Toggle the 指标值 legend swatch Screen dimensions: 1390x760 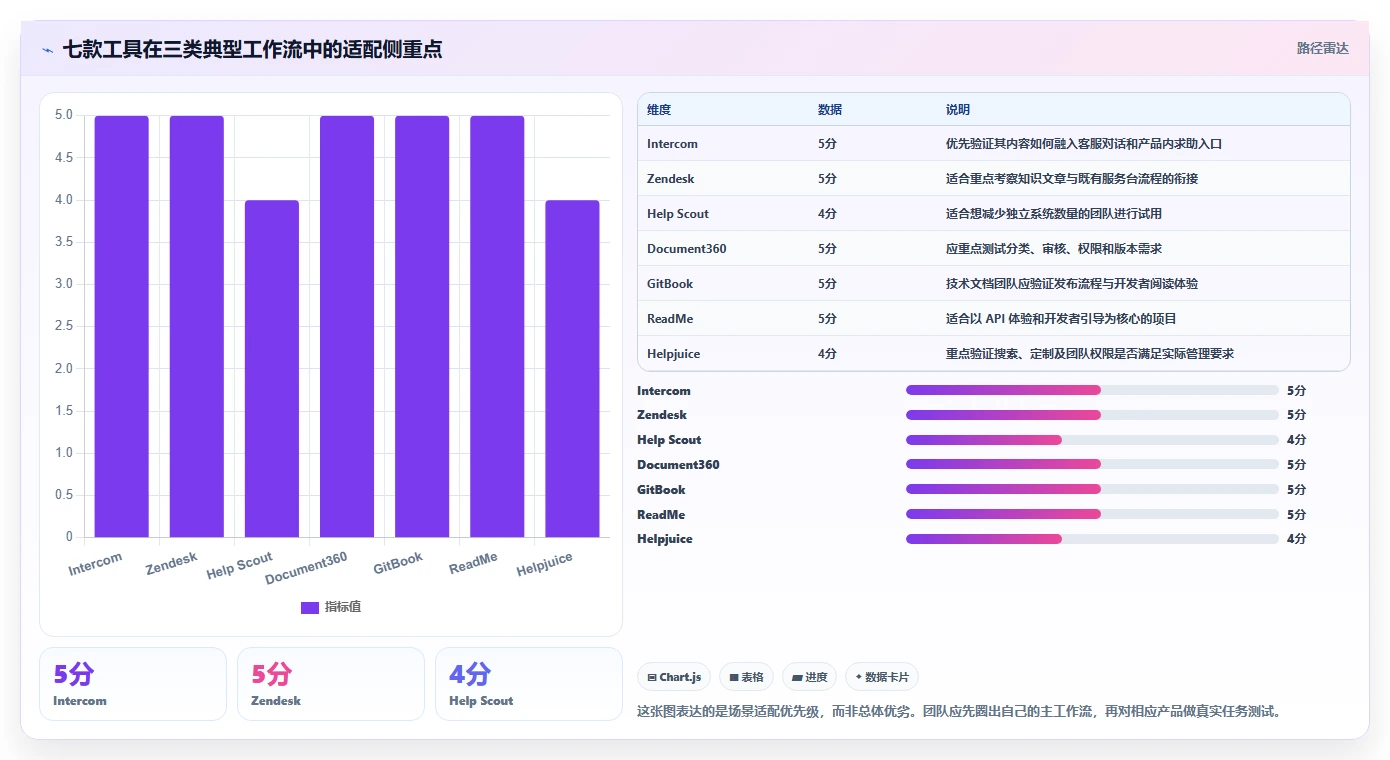pyautogui.click(x=309, y=607)
